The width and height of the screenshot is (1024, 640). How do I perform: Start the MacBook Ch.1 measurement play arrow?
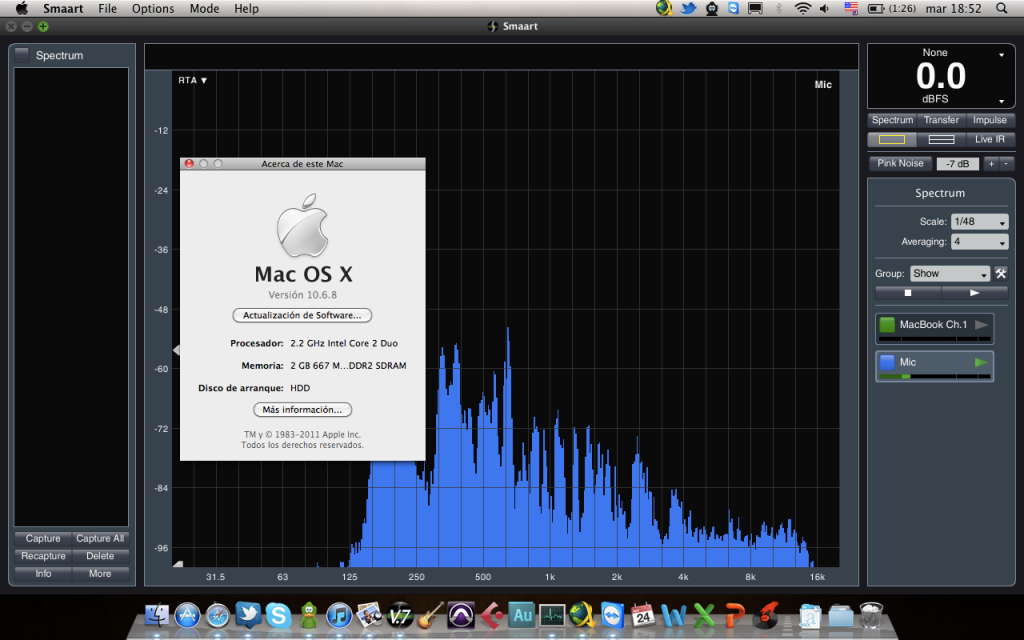(x=981, y=325)
